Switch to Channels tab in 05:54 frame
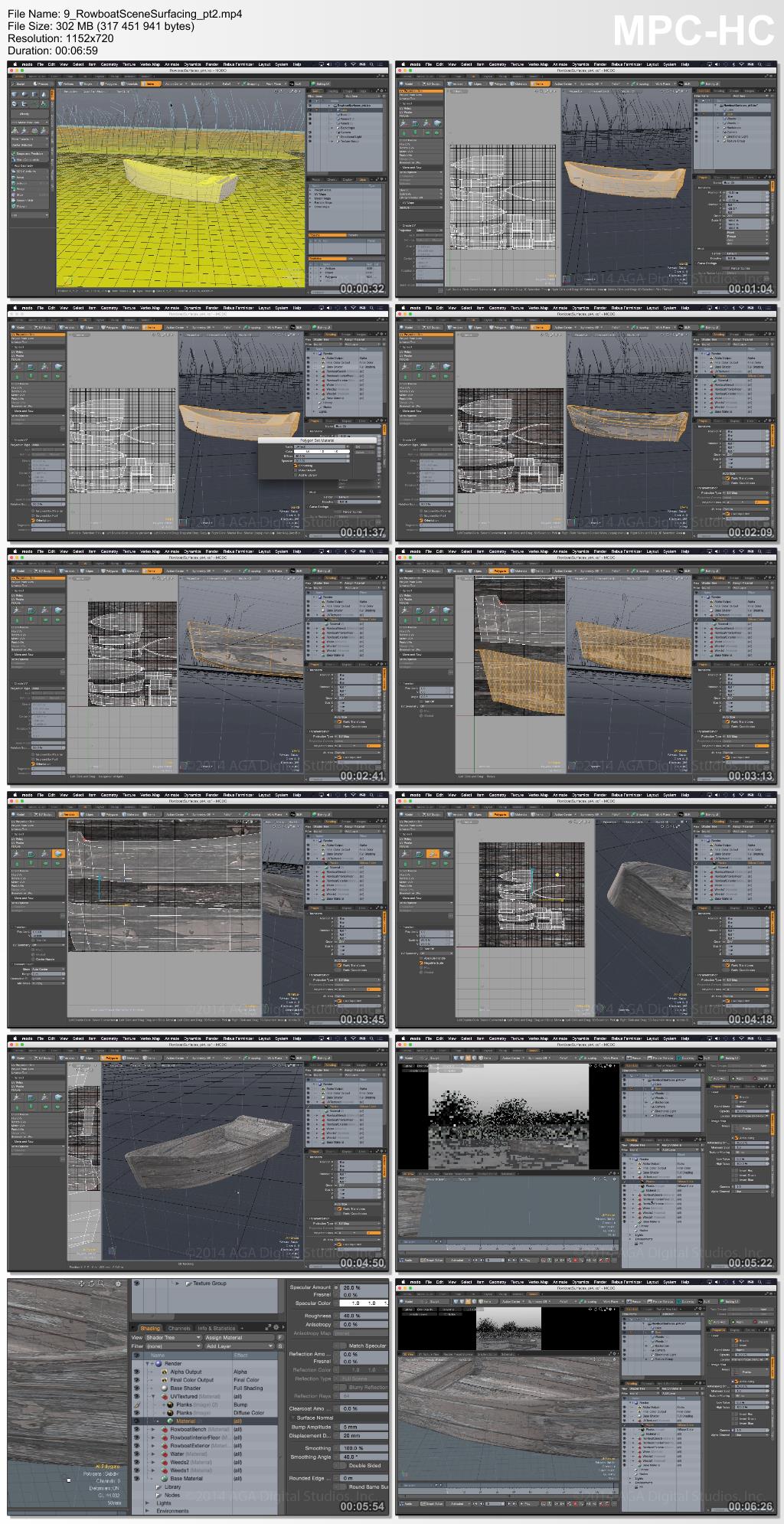This screenshot has height=1524, width=784. pyautogui.click(x=179, y=1328)
